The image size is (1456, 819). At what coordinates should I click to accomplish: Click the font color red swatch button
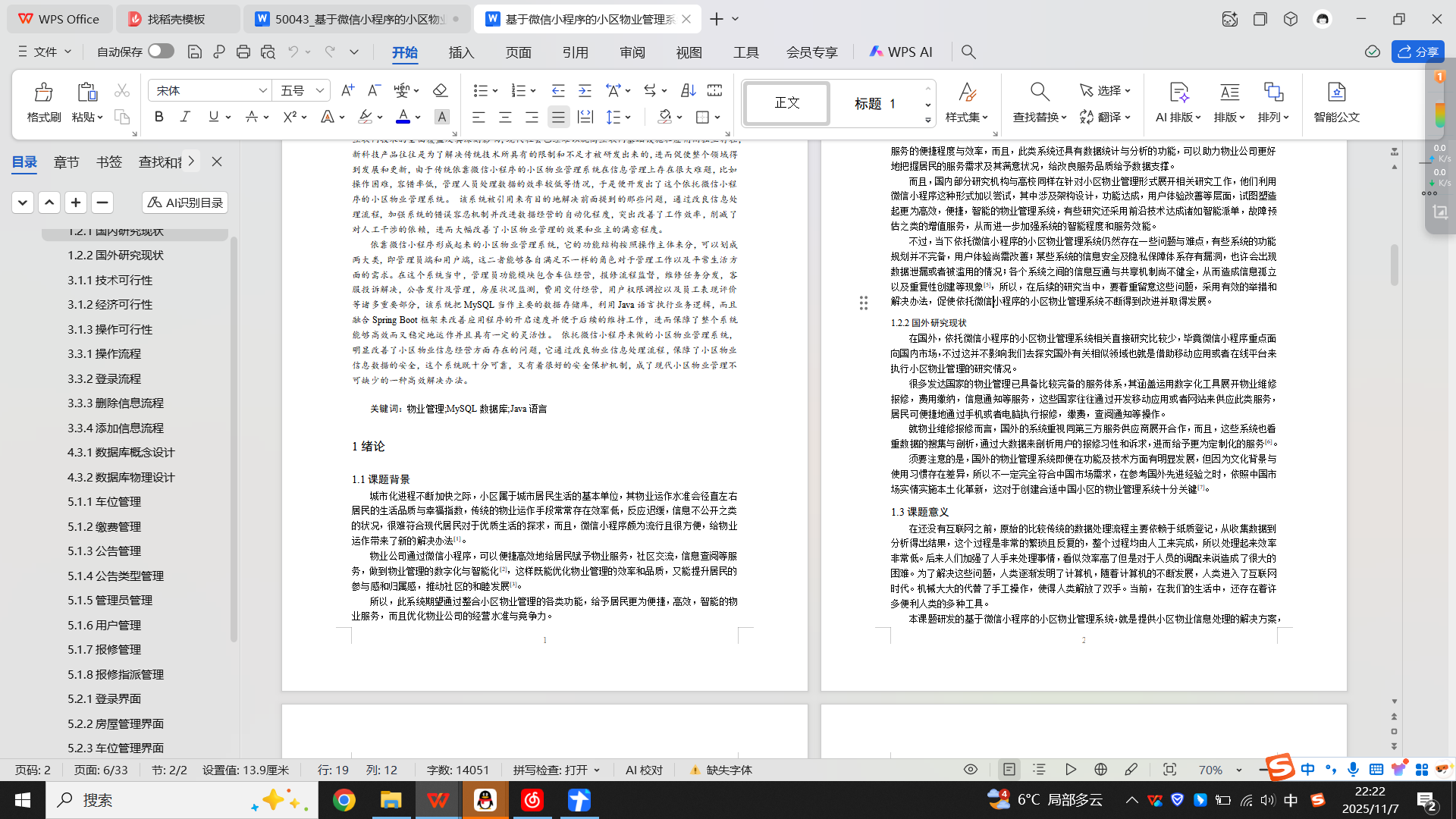(403, 117)
